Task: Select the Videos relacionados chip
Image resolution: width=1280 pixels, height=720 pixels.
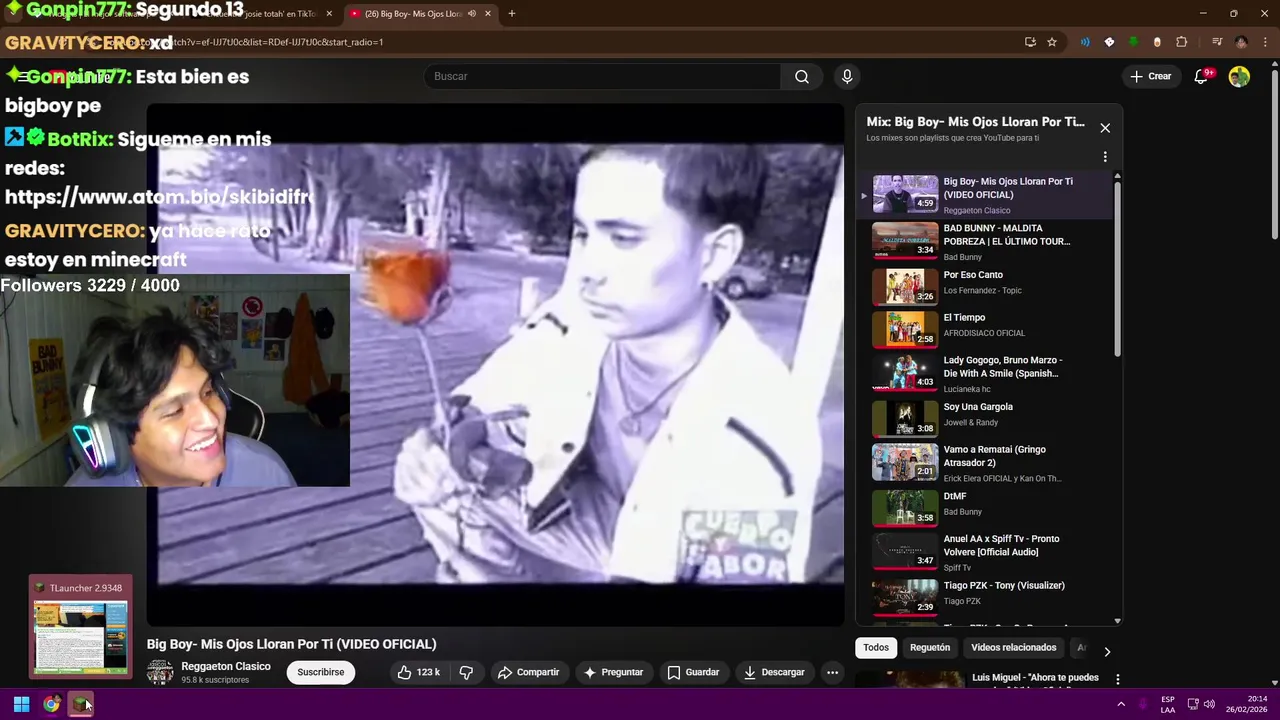Action: [1013, 648]
